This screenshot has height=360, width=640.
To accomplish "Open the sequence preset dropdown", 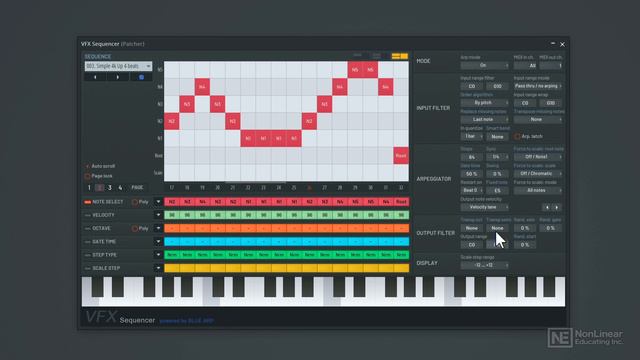I will click(118, 66).
